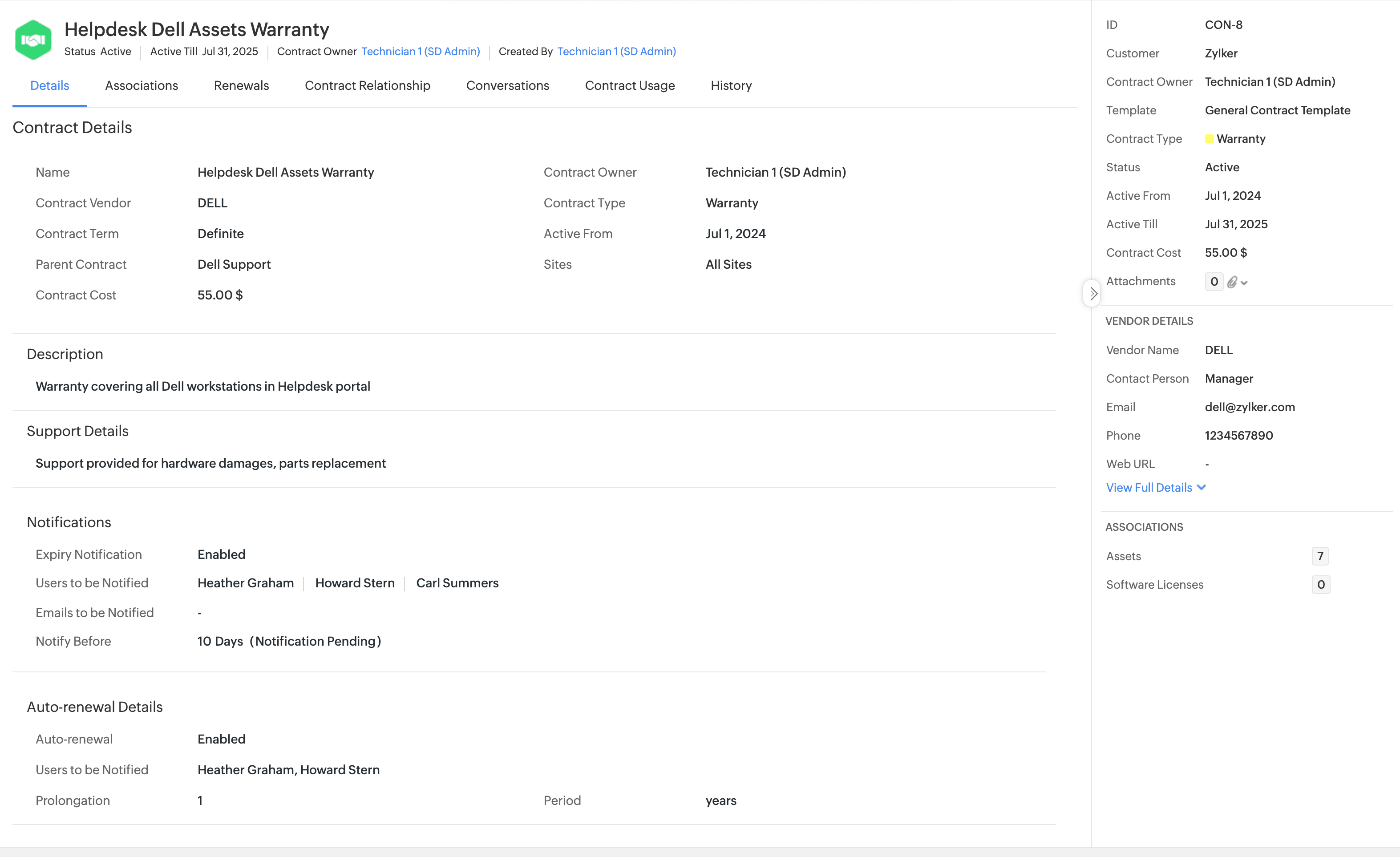Click the Details tab
1400x857 pixels.
(x=49, y=85)
